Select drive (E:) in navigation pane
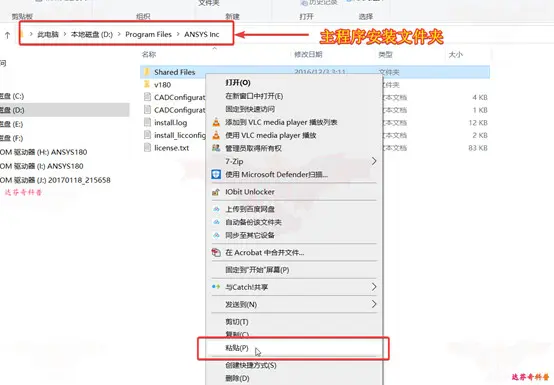Image resolution: width=554 pixels, height=385 pixels. [12, 124]
